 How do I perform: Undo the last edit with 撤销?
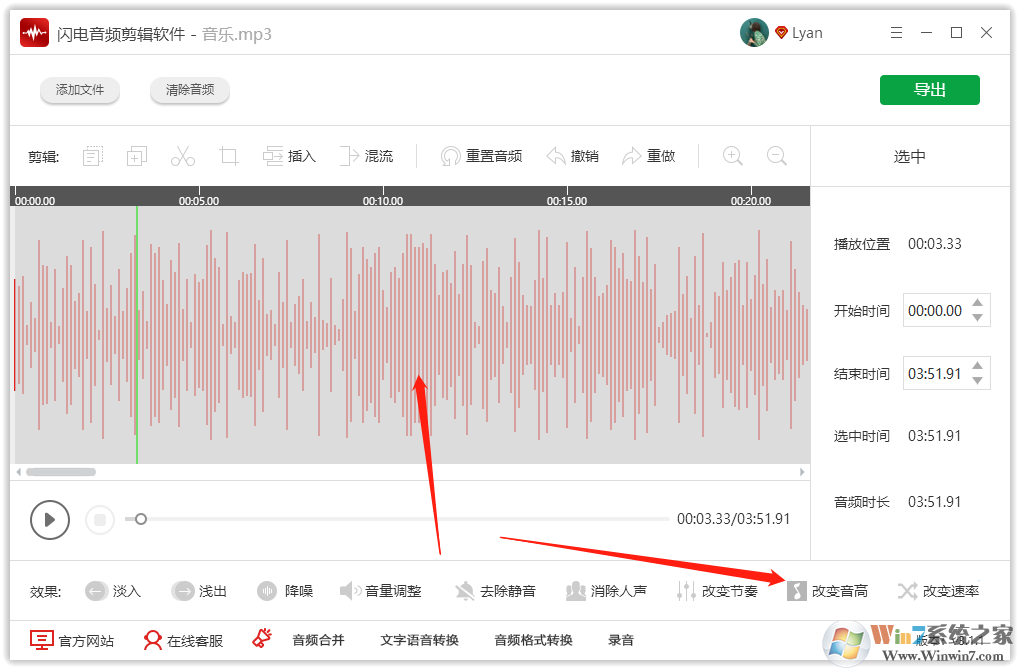pos(573,155)
